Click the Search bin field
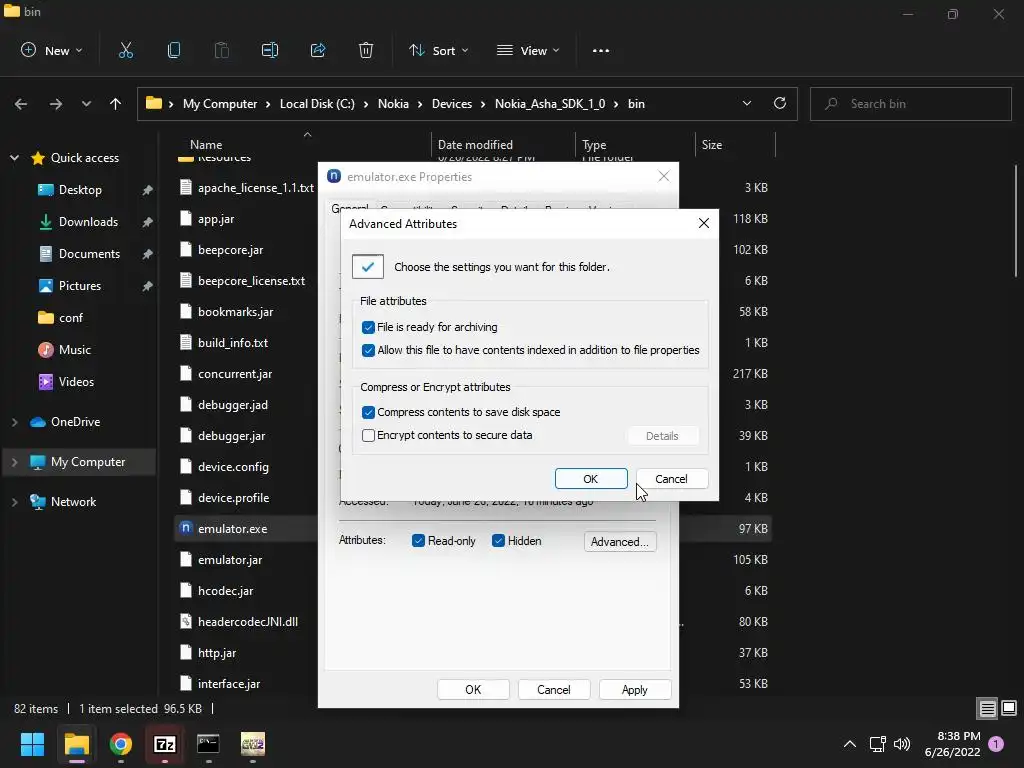 pyautogui.click(x=910, y=104)
